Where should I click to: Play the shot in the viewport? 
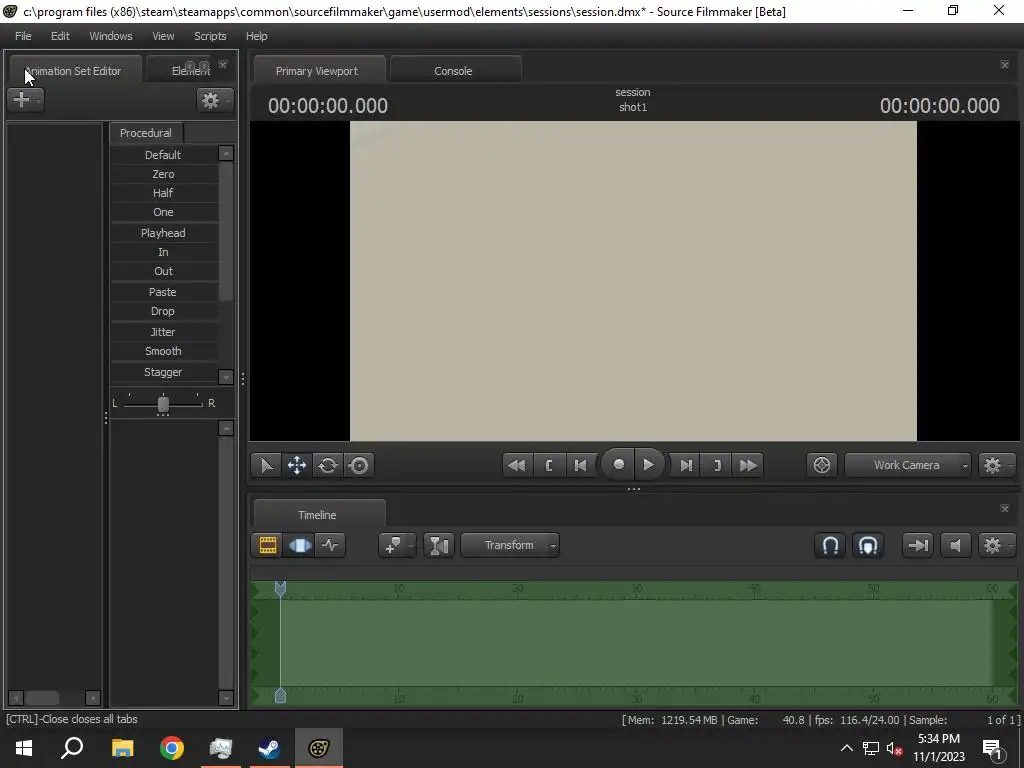(x=648, y=464)
